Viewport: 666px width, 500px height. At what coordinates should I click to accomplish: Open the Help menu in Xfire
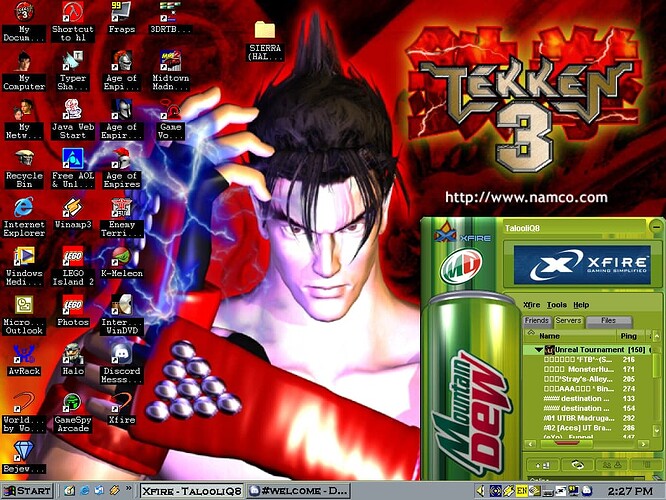(x=581, y=305)
